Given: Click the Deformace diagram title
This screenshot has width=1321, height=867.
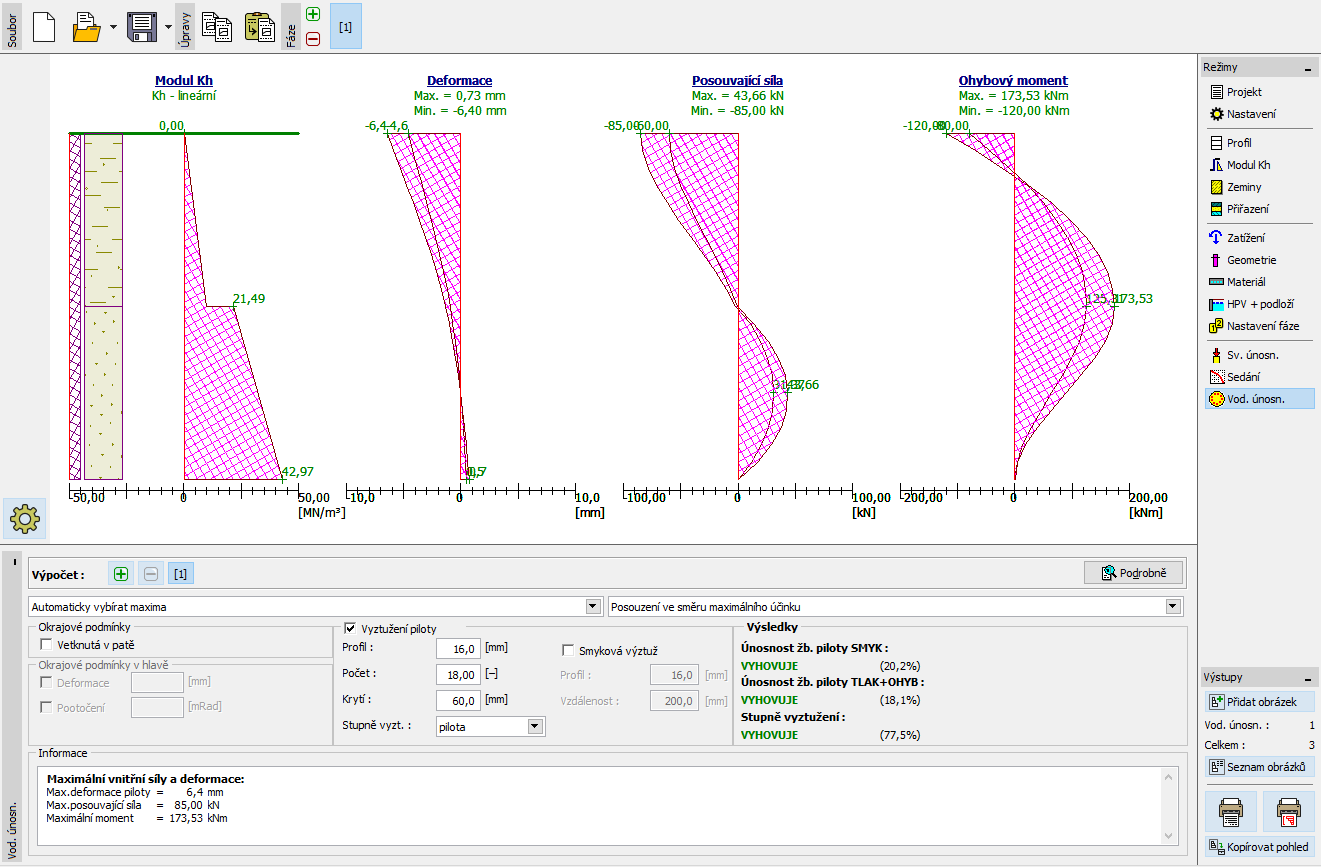Looking at the screenshot, I should [460, 81].
